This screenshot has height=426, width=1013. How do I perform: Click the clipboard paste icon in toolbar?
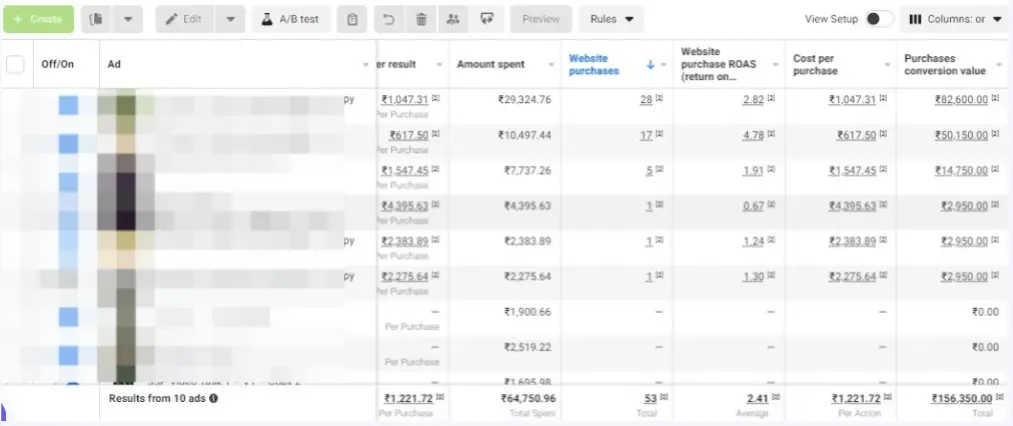[351, 19]
